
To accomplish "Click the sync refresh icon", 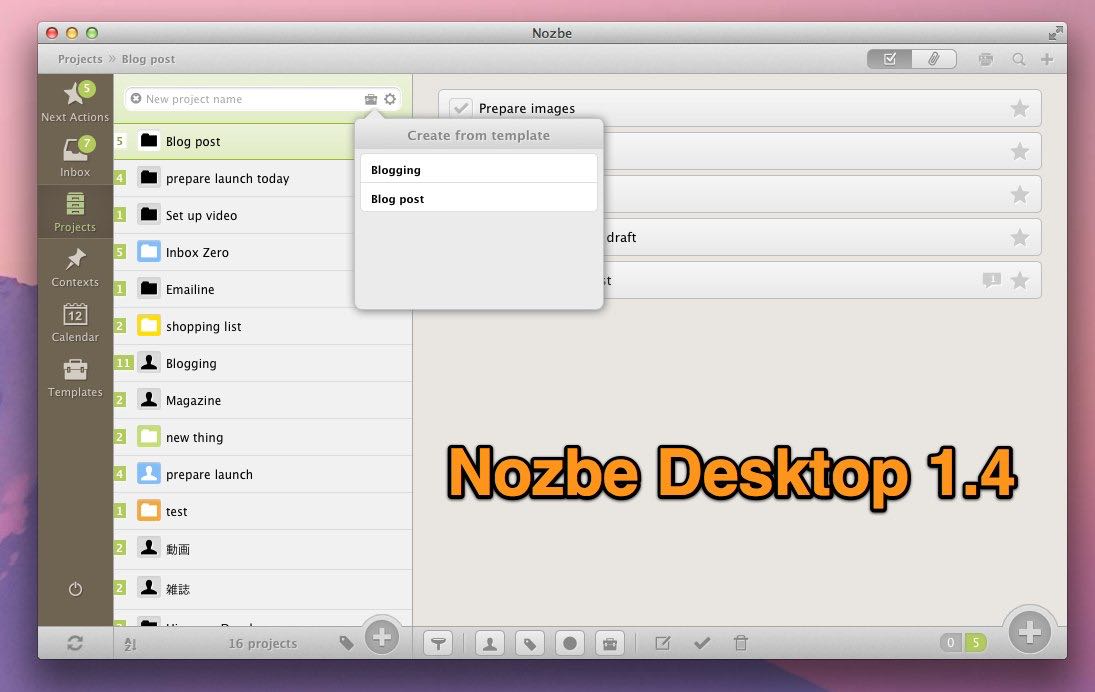I will pyautogui.click(x=75, y=643).
